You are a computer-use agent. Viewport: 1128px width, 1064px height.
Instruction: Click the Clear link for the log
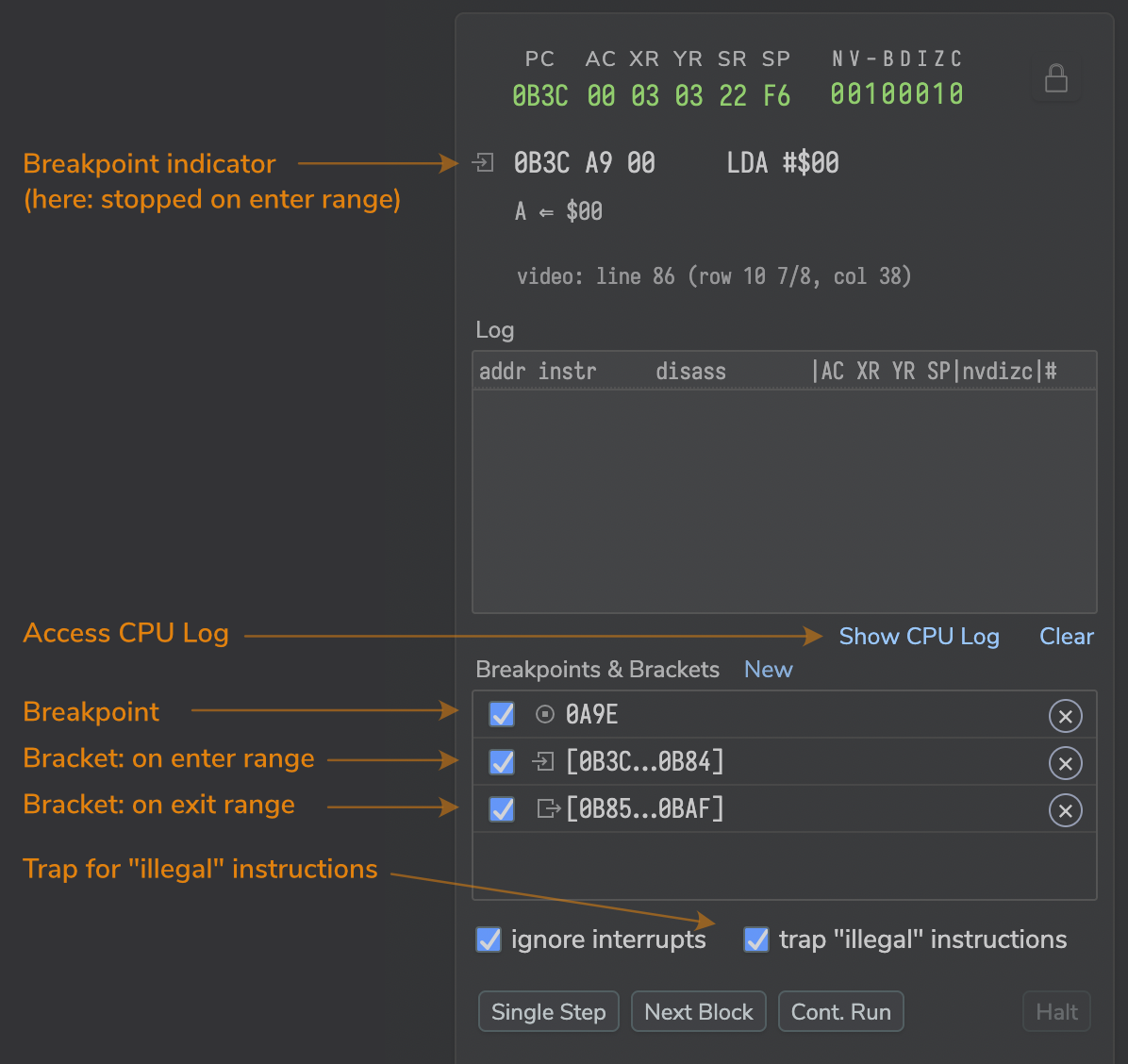[1066, 637]
